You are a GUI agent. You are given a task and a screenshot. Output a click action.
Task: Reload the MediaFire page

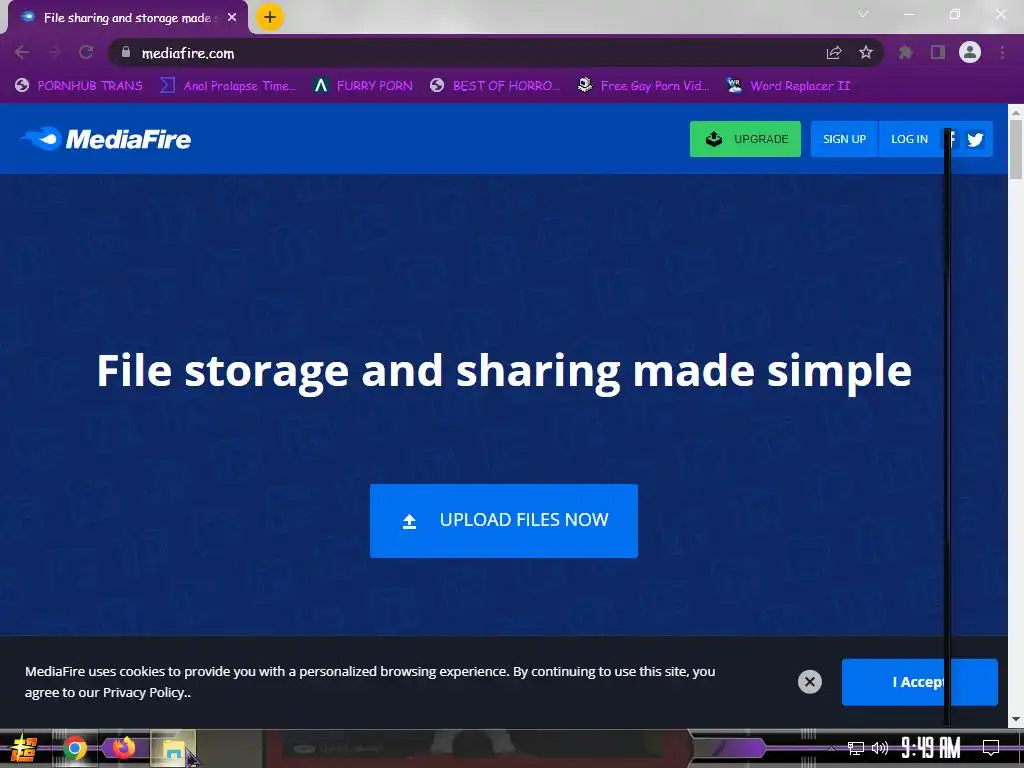pos(86,52)
